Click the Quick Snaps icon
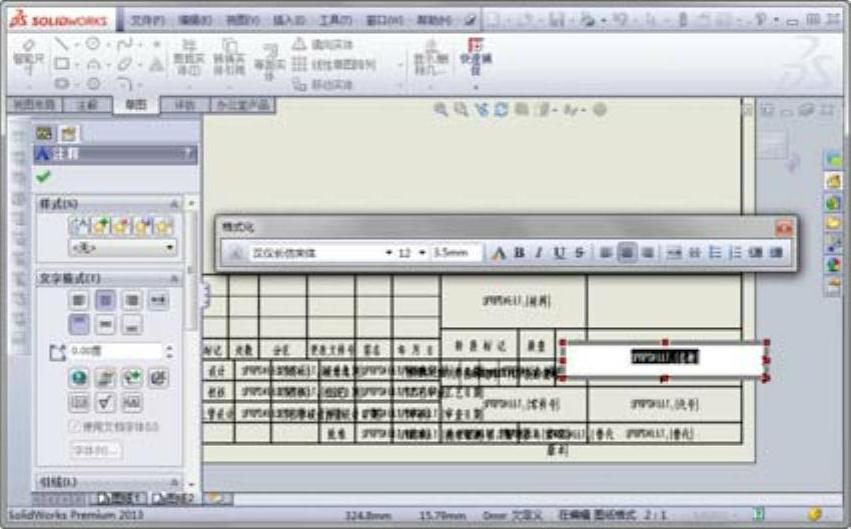 pyautogui.click(x=475, y=56)
